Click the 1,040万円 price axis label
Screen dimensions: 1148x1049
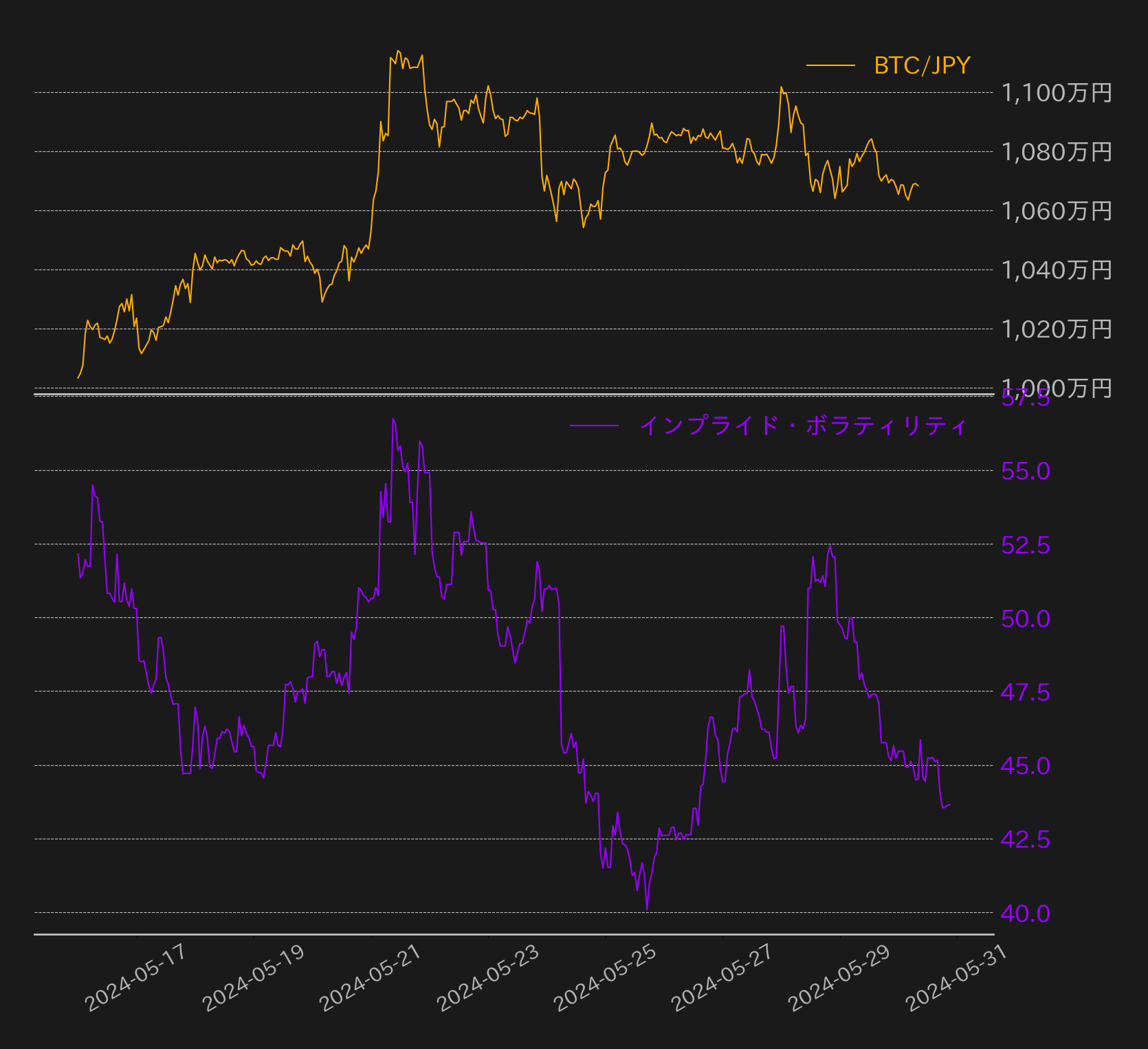(1057, 270)
